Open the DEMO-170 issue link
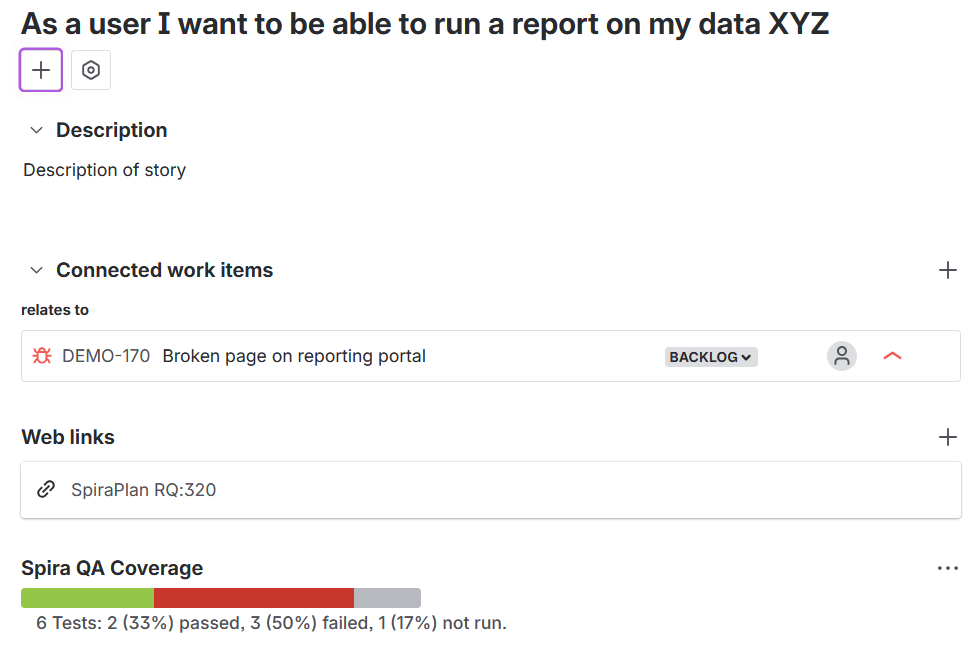Screen dimensions: 973x650 tap(106, 356)
